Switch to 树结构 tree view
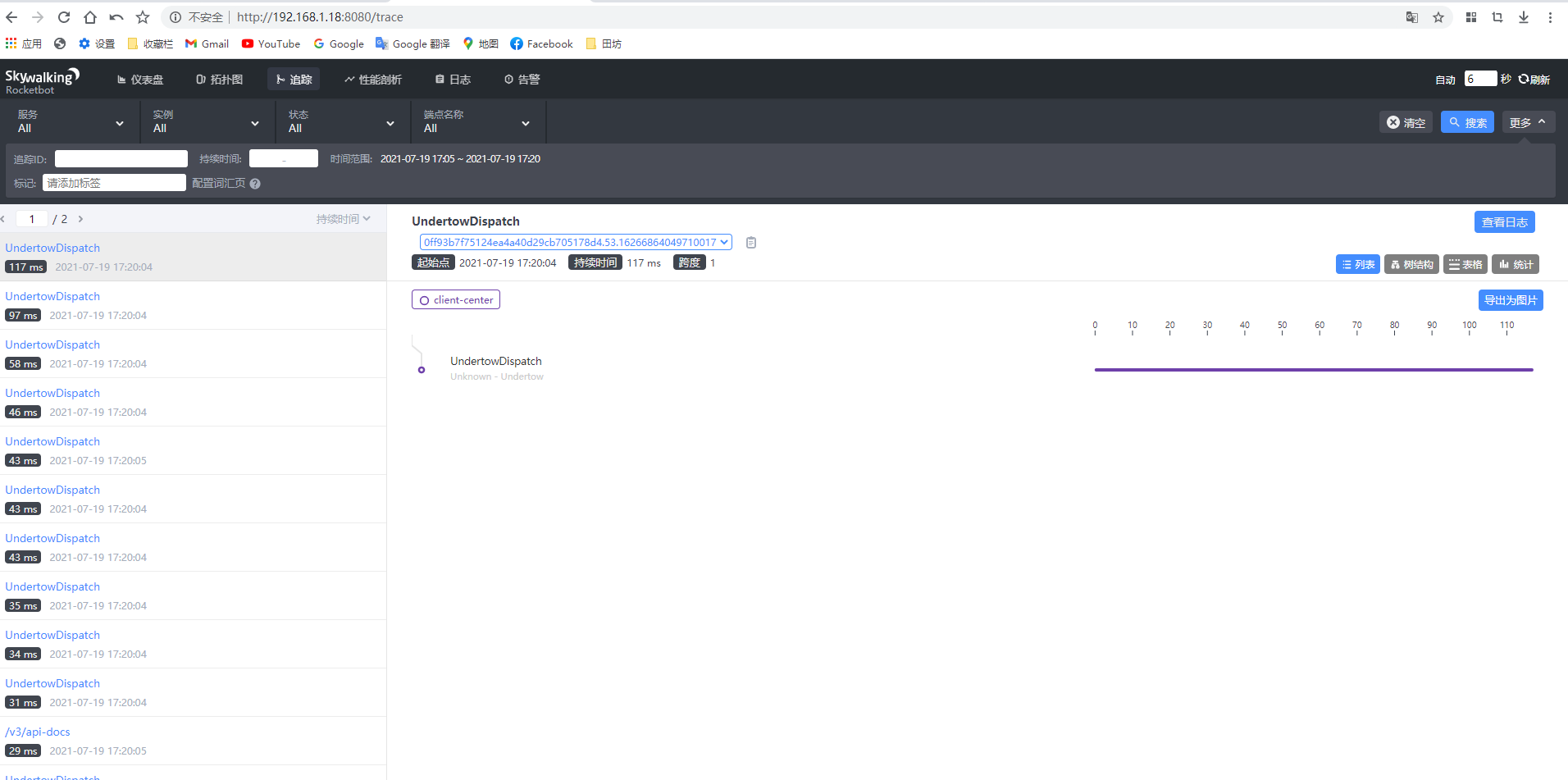The image size is (1568, 780). click(1411, 264)
